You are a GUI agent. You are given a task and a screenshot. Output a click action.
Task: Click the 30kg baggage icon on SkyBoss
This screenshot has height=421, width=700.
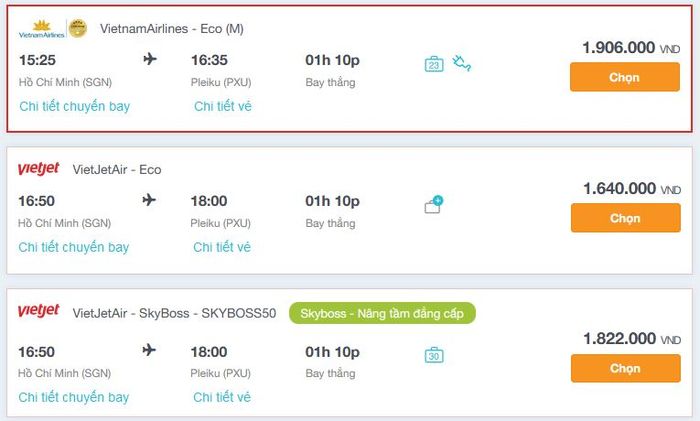point(434,355)
